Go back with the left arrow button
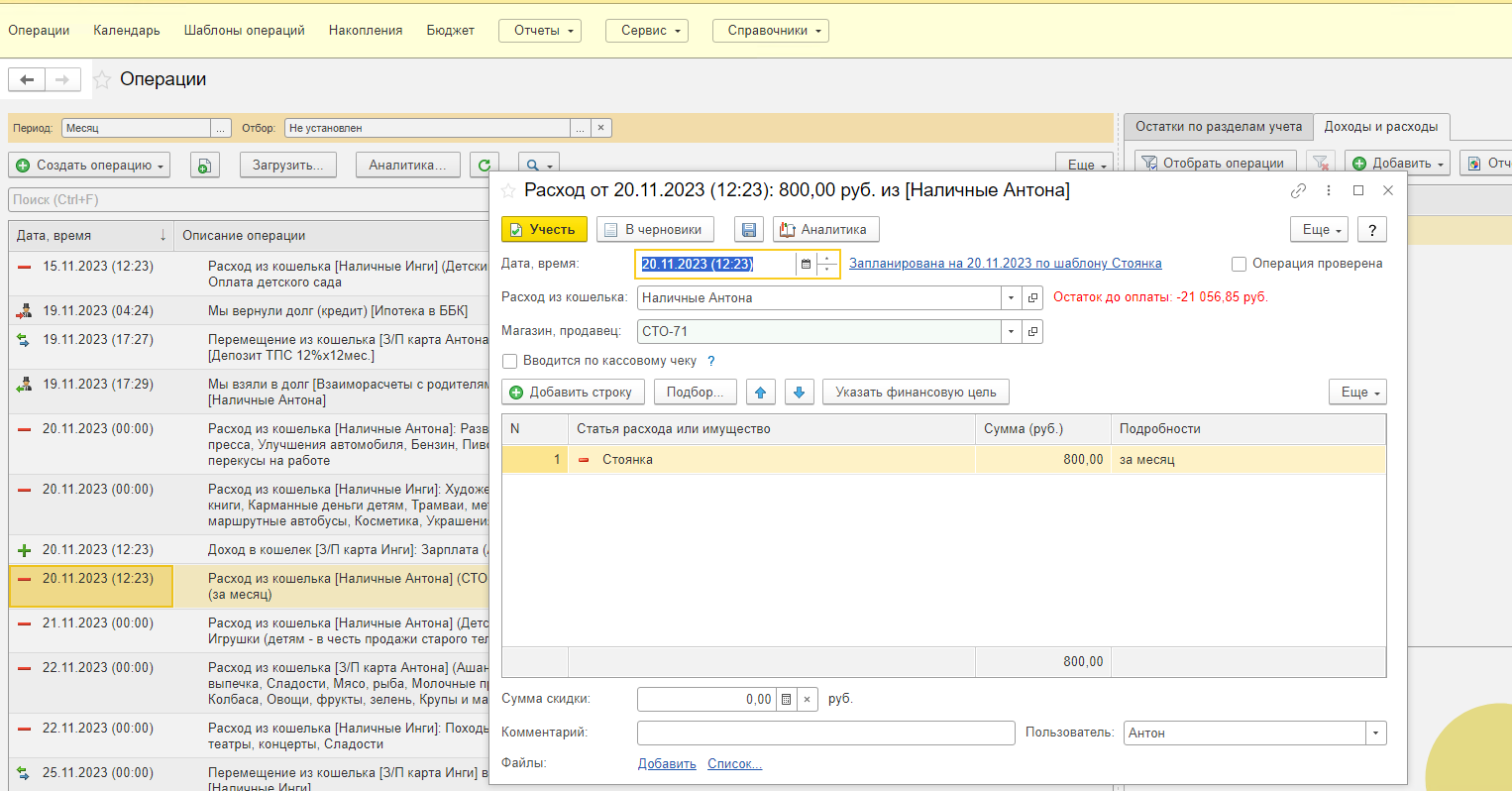 pyautogui.click(x=27, y=80)
